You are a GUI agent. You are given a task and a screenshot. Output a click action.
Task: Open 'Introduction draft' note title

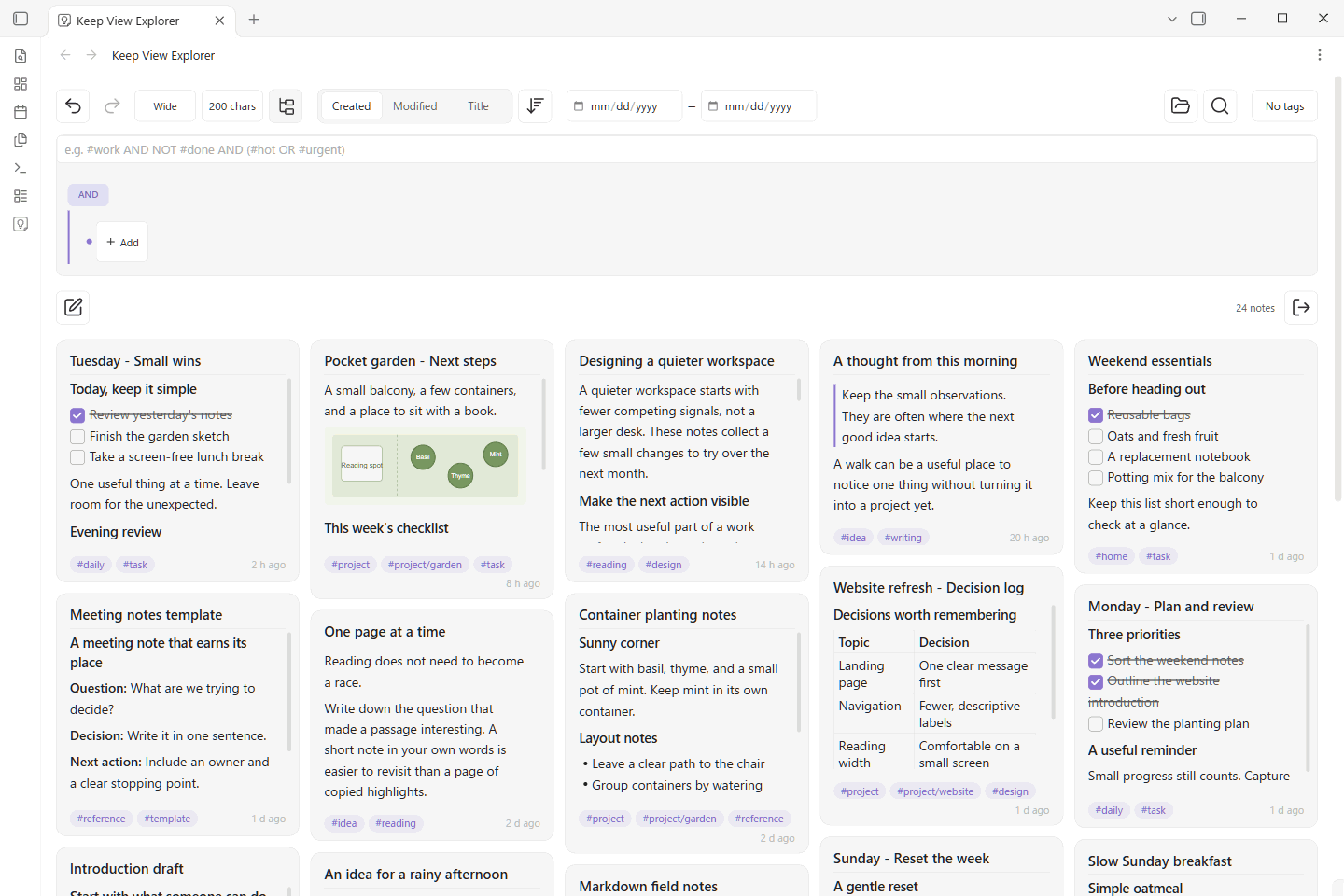click(126, 869)
